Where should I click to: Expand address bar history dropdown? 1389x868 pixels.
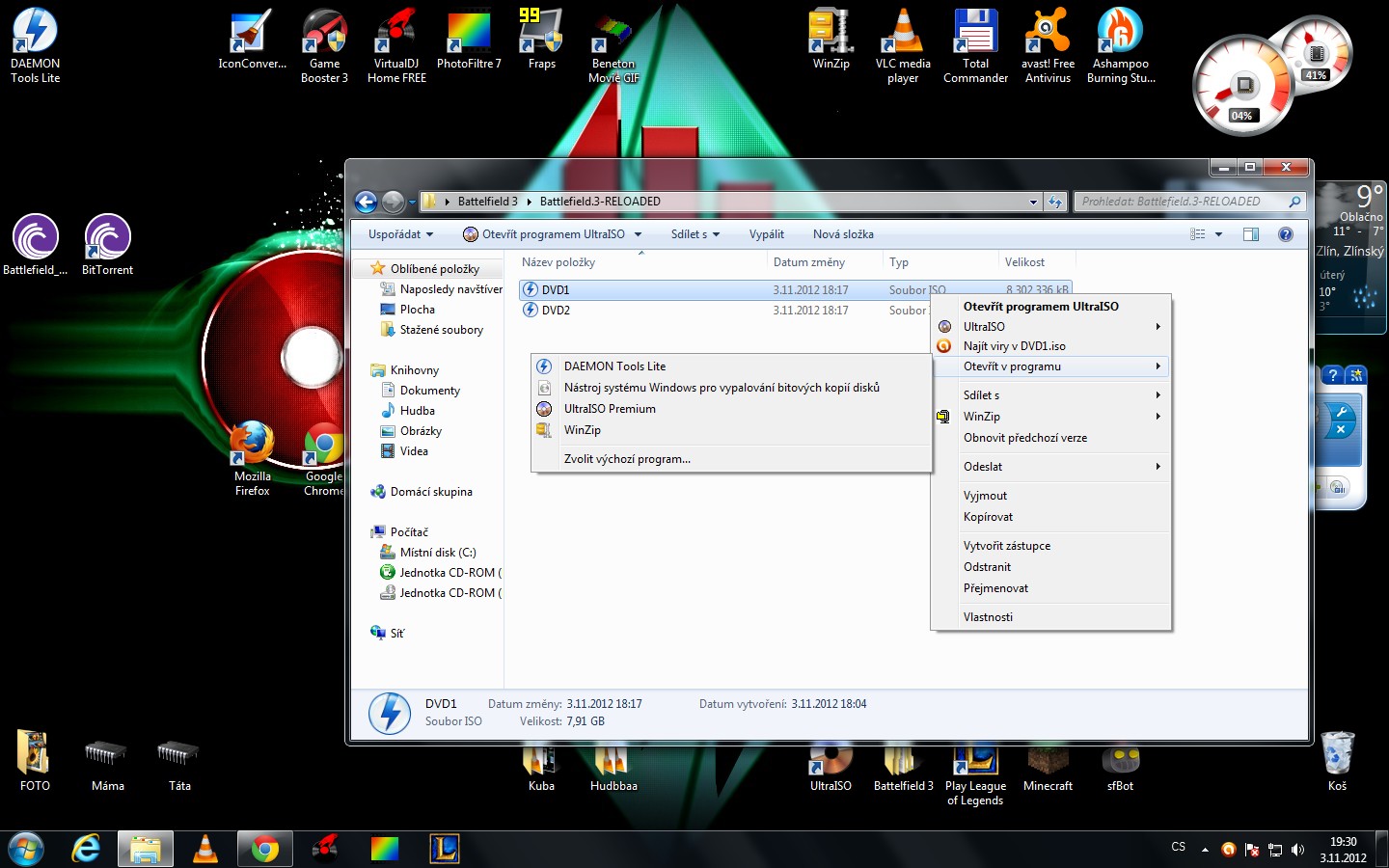[x=1033, y=202]
